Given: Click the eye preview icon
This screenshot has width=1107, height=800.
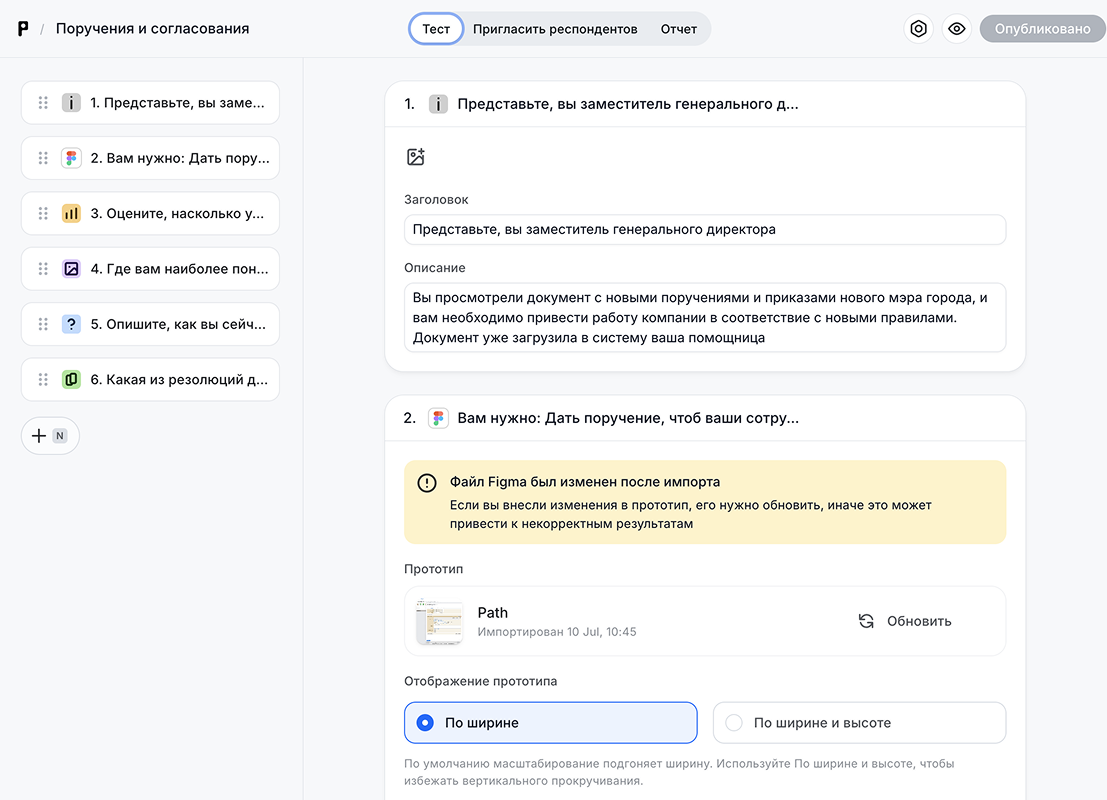Looking at the screenshot, I should tap(957, 29).
